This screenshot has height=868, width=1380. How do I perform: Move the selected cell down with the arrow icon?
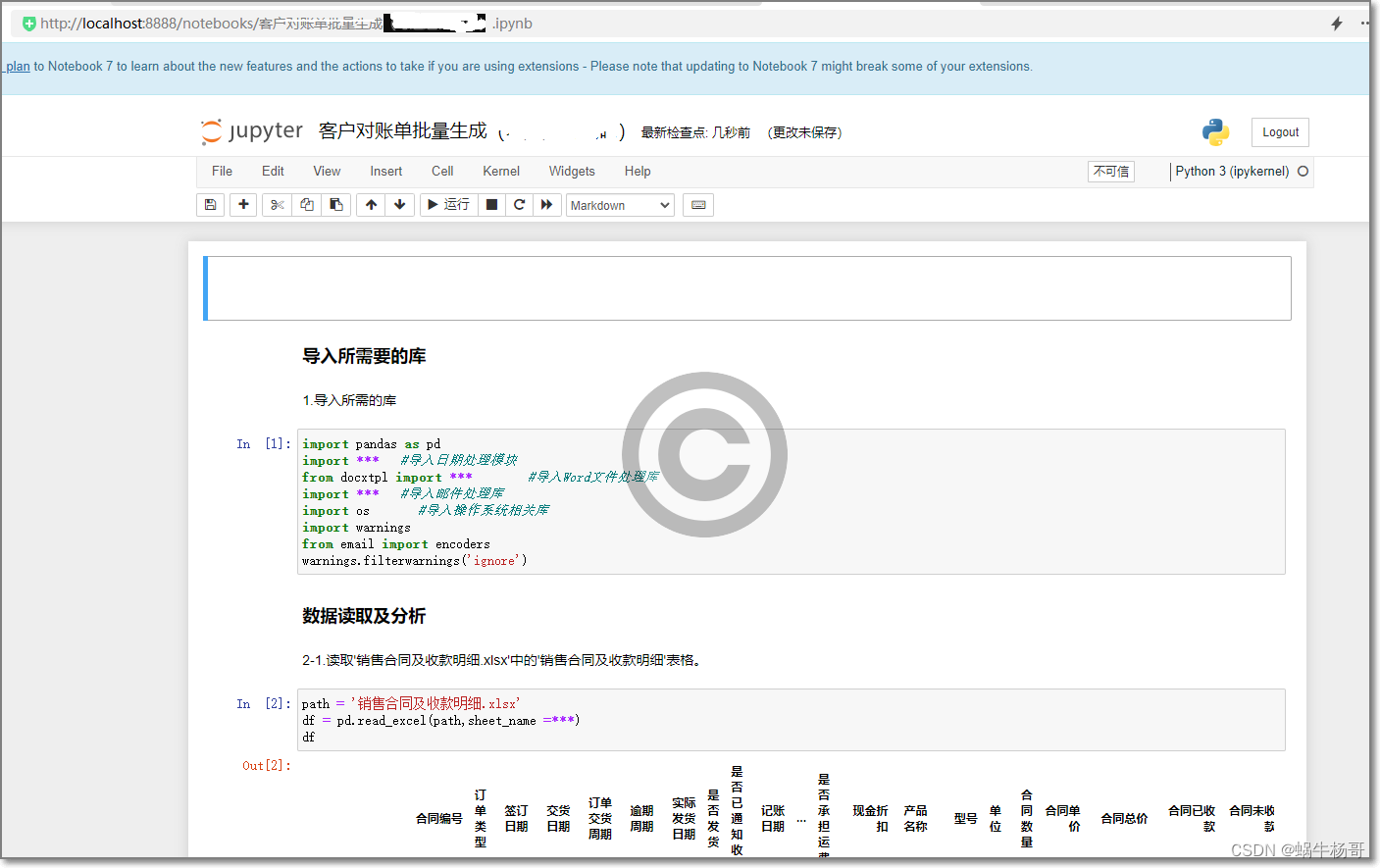coord(399,205)
